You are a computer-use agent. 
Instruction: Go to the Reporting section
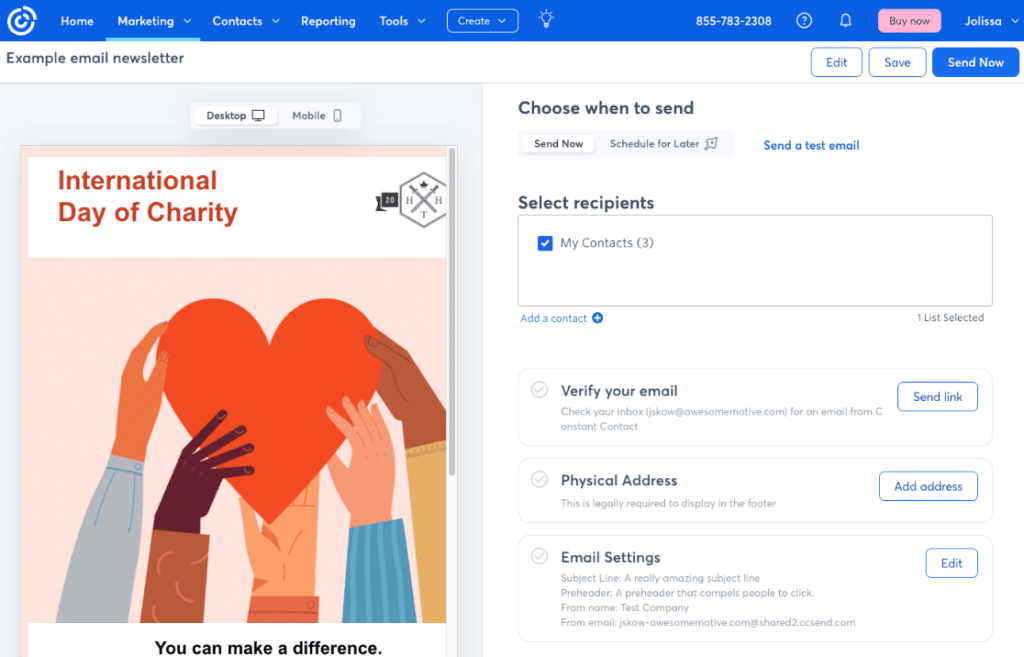(328, 20)
